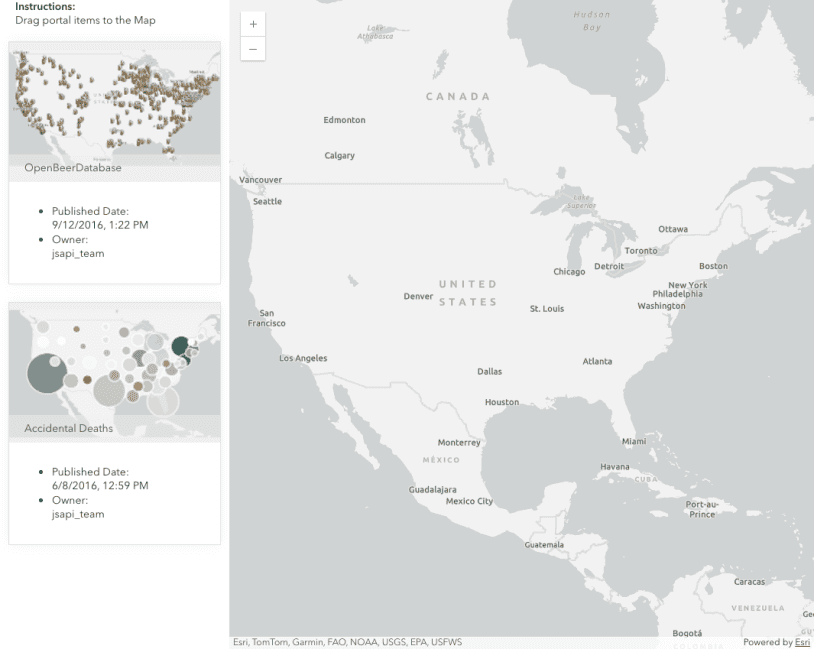Click the zoom in plus button
814x649 pixels.
pyautogui.click(x=253, y=23)
